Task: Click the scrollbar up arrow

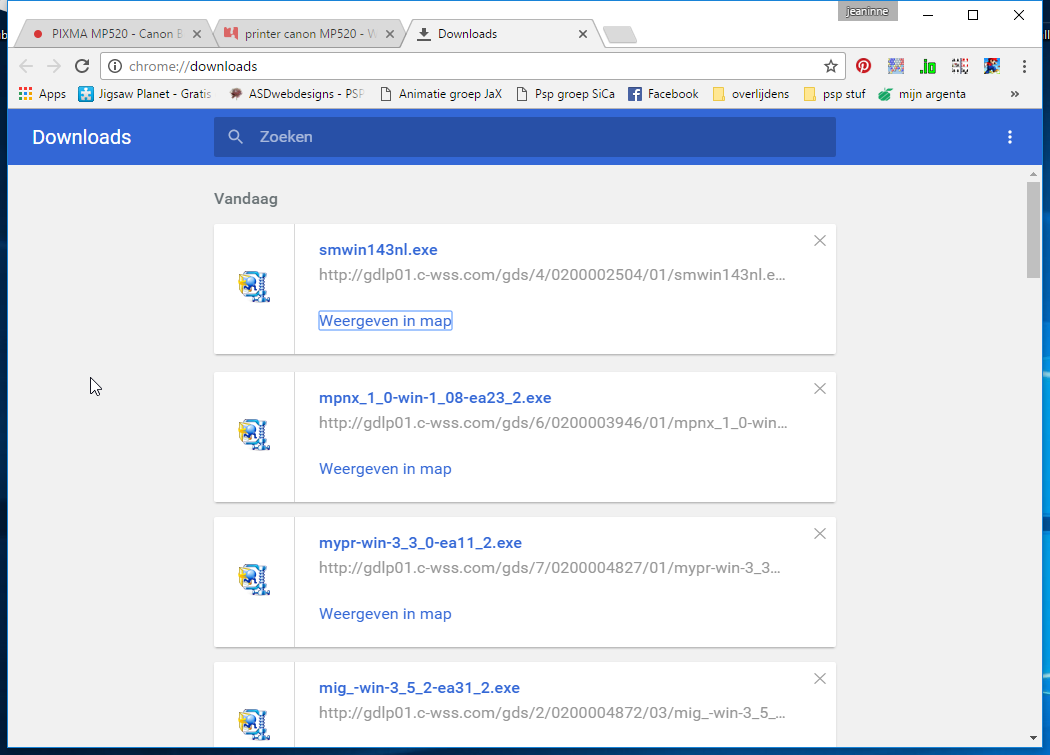Action: 1033,174
